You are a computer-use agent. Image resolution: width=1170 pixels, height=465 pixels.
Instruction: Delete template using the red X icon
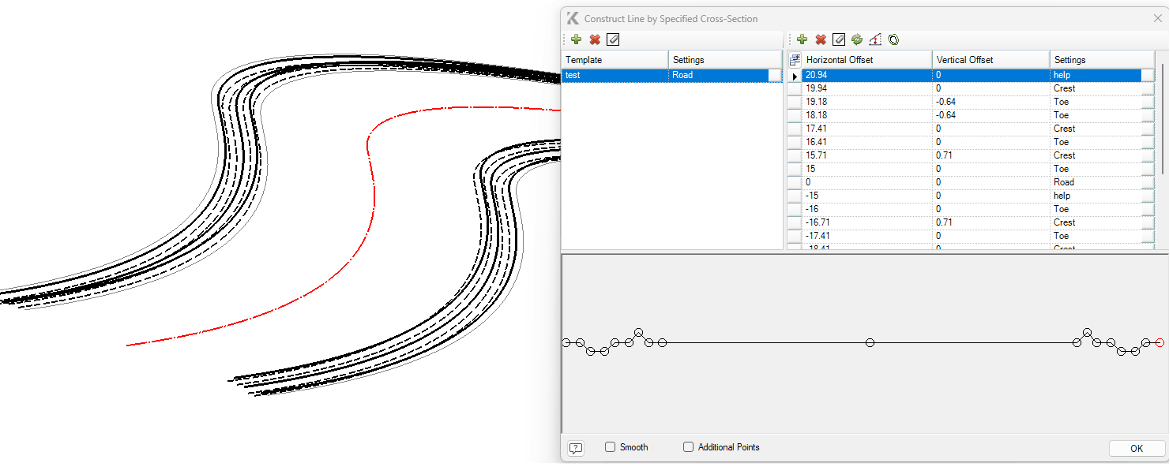[595, 39]
